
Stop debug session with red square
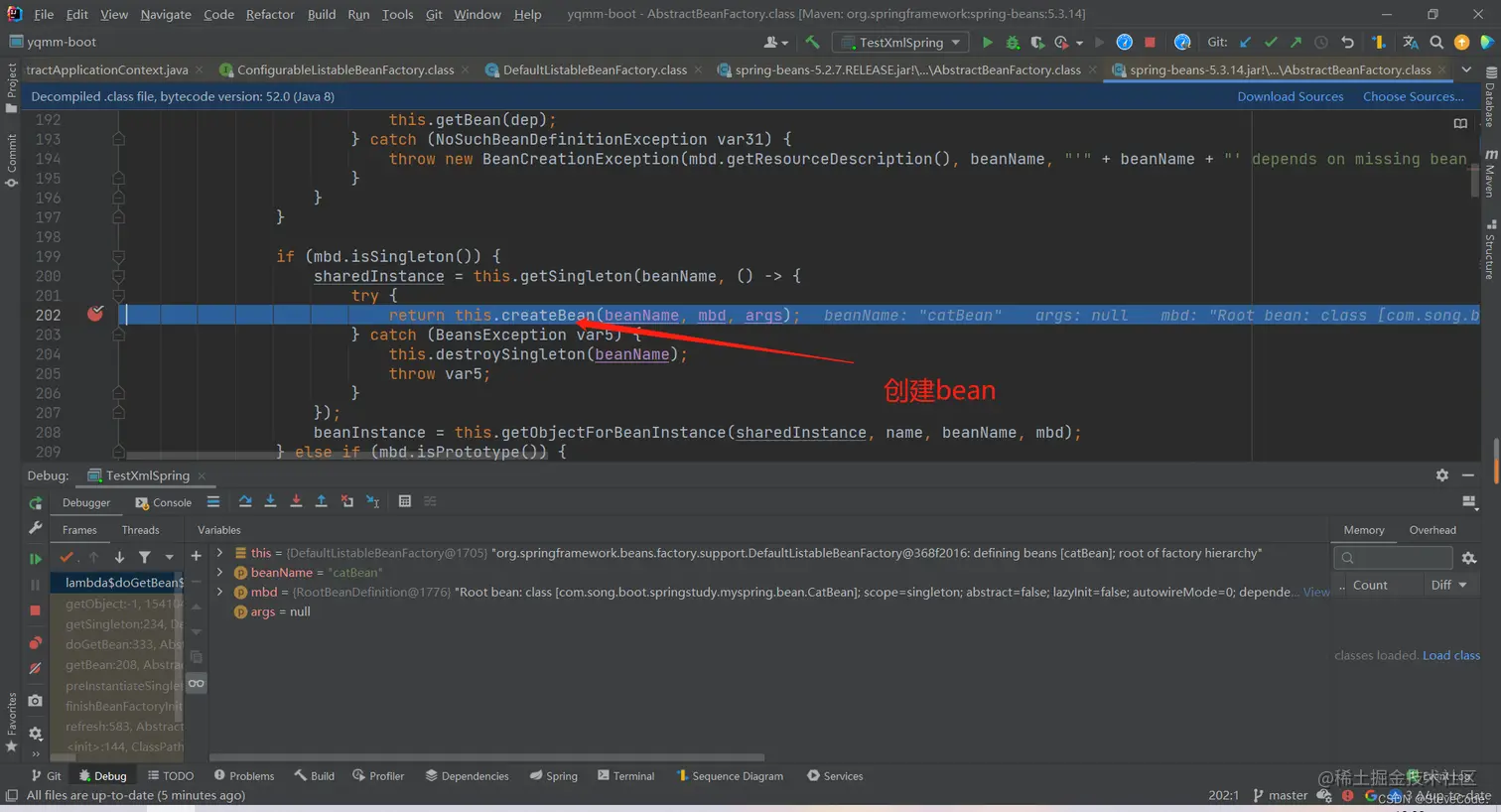36,610
